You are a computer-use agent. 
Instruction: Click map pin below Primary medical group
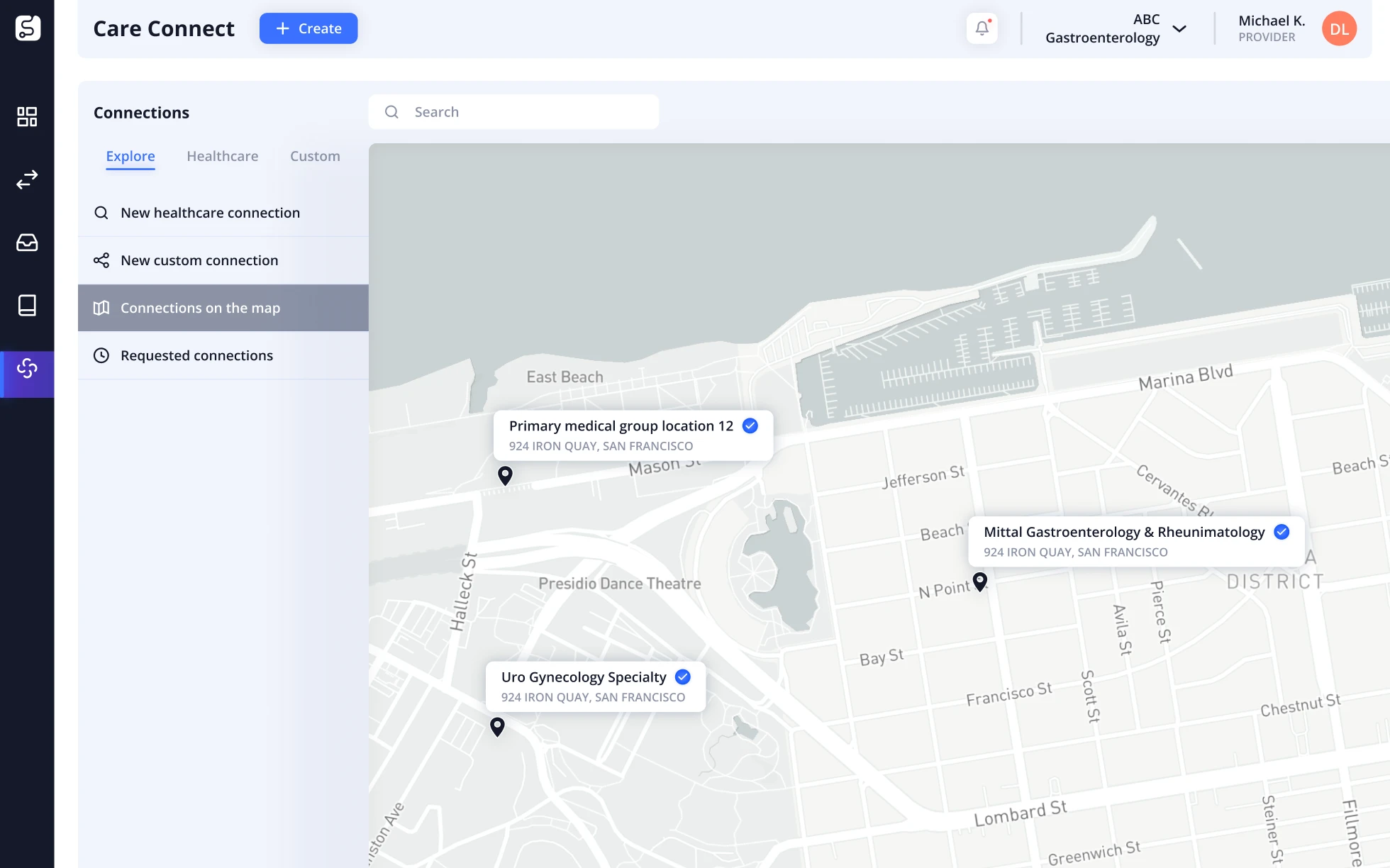click(505, 475)
